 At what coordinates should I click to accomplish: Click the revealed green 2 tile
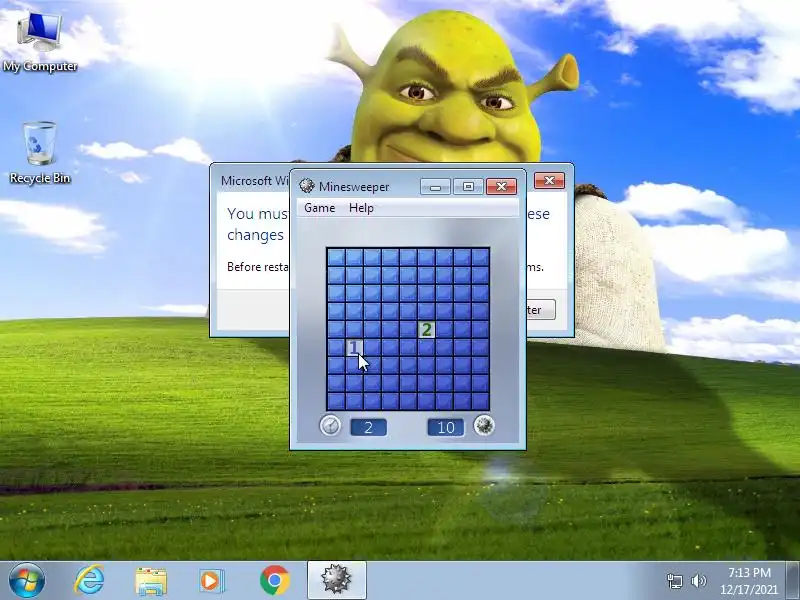(x=427, y=330)
